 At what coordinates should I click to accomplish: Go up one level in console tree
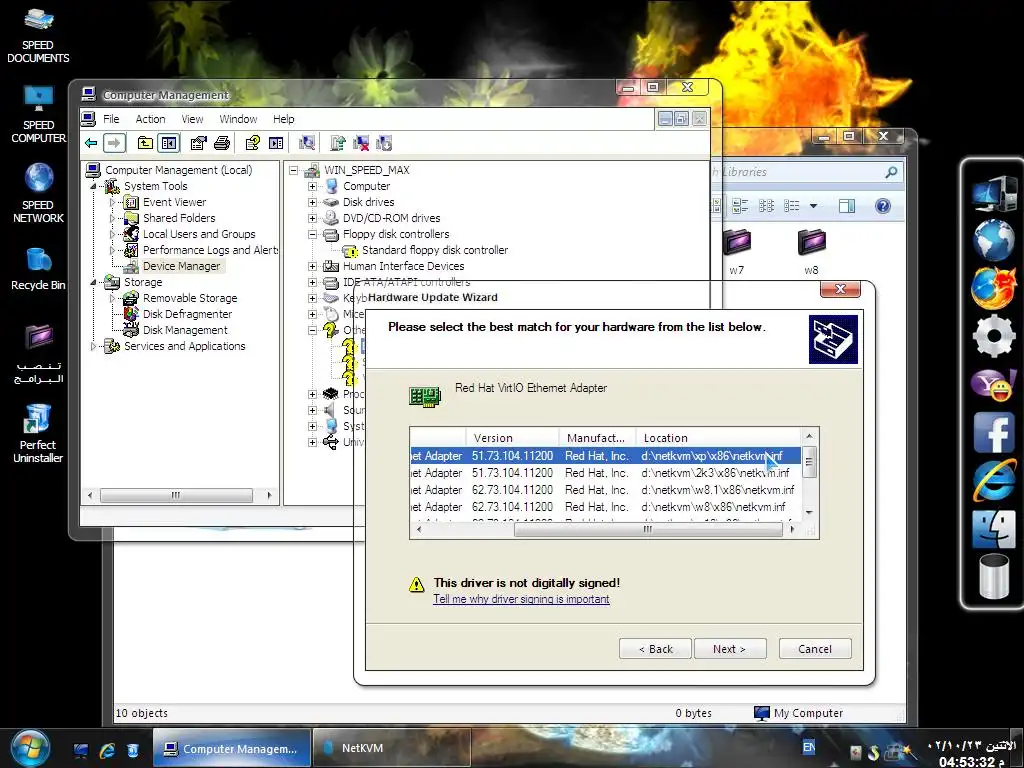point(145,143)
